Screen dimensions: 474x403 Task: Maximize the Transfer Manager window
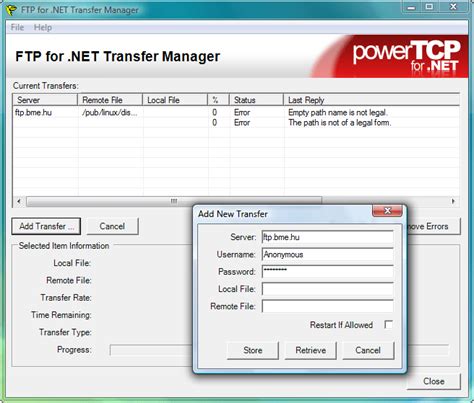(429, 7)
